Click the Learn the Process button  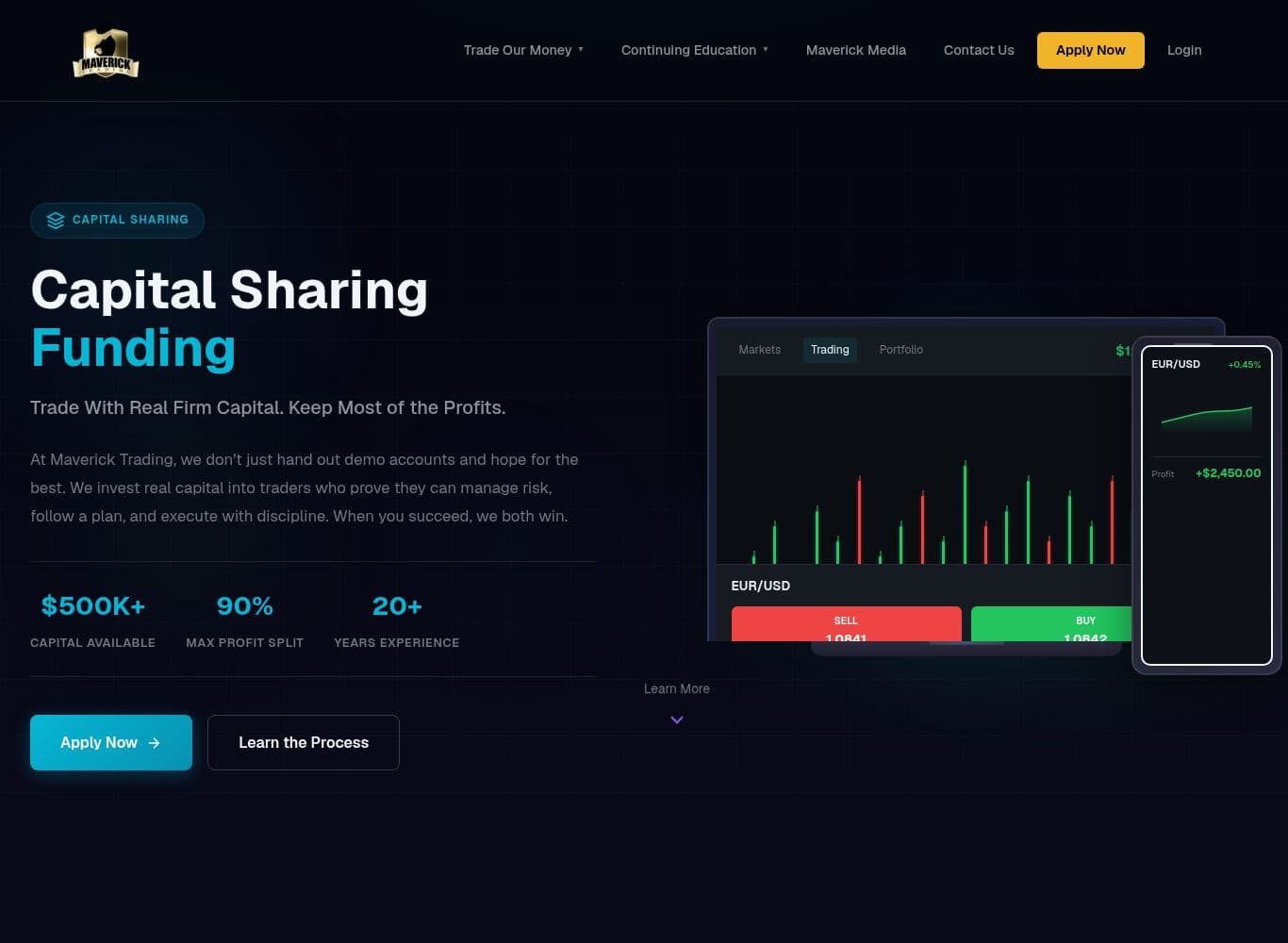click(x=304, y=742)
